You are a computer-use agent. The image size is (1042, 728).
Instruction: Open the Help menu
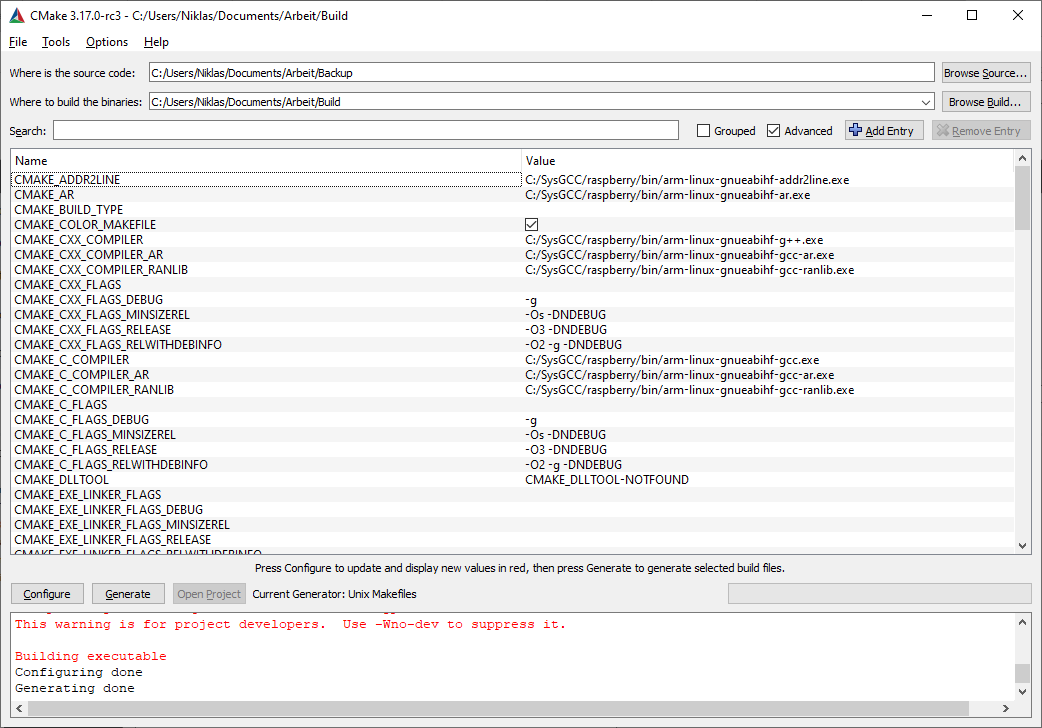[156, 42]
